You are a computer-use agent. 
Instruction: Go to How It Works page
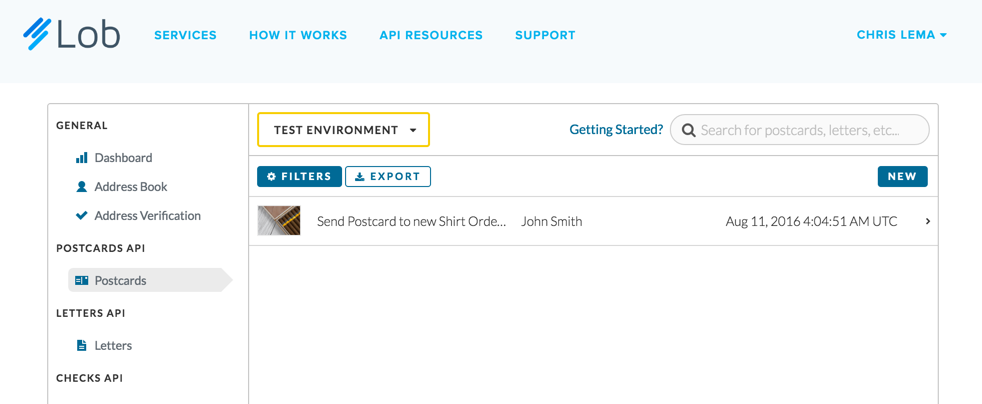click(x=298, y=35)
